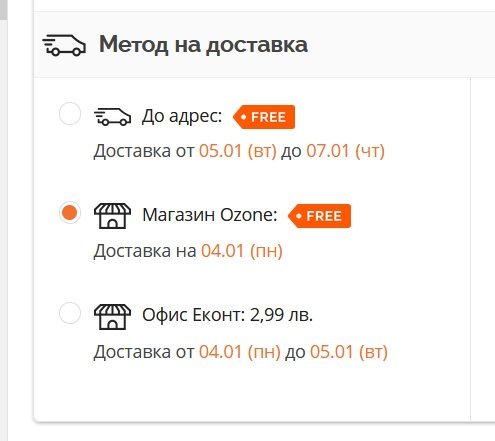Click the Метод на доставка heading
Screen dimensions: 495x441
coord(203,45)
